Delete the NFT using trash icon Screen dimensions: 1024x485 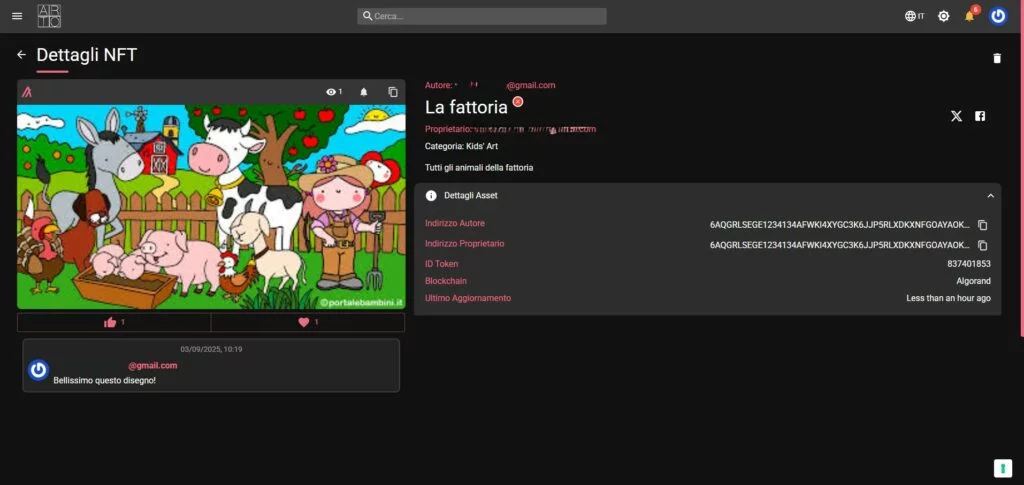click(x=996, y=58)
